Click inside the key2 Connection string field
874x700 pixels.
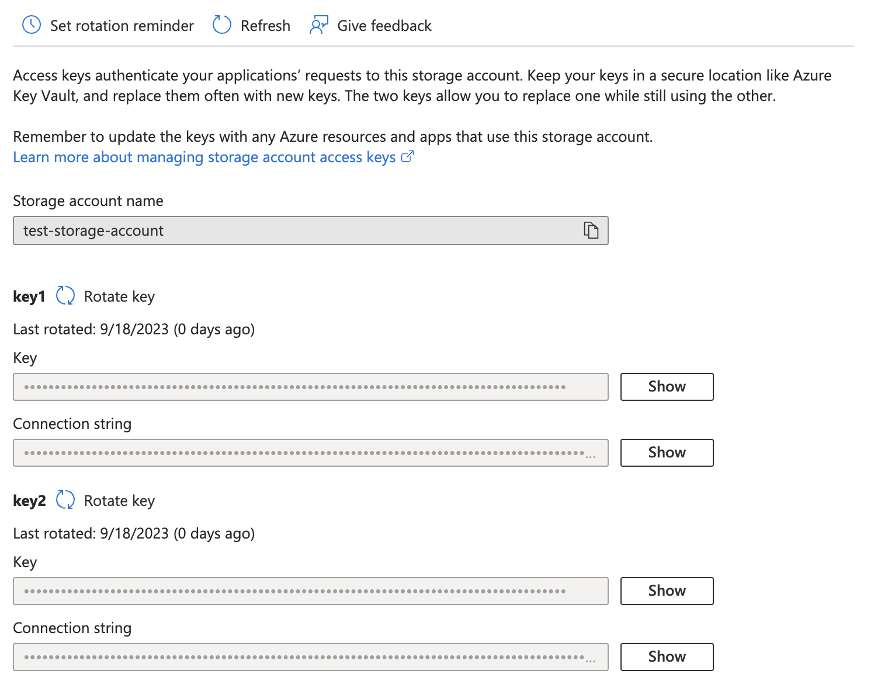pyautogui.click(x=300, y=656)
